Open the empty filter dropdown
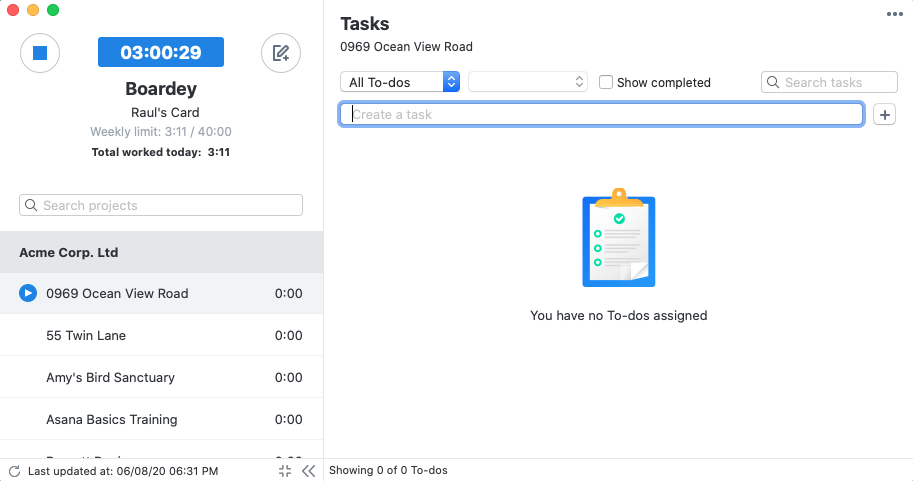The height and width of the screenshot is (481, 913). [x=528, y=82]
